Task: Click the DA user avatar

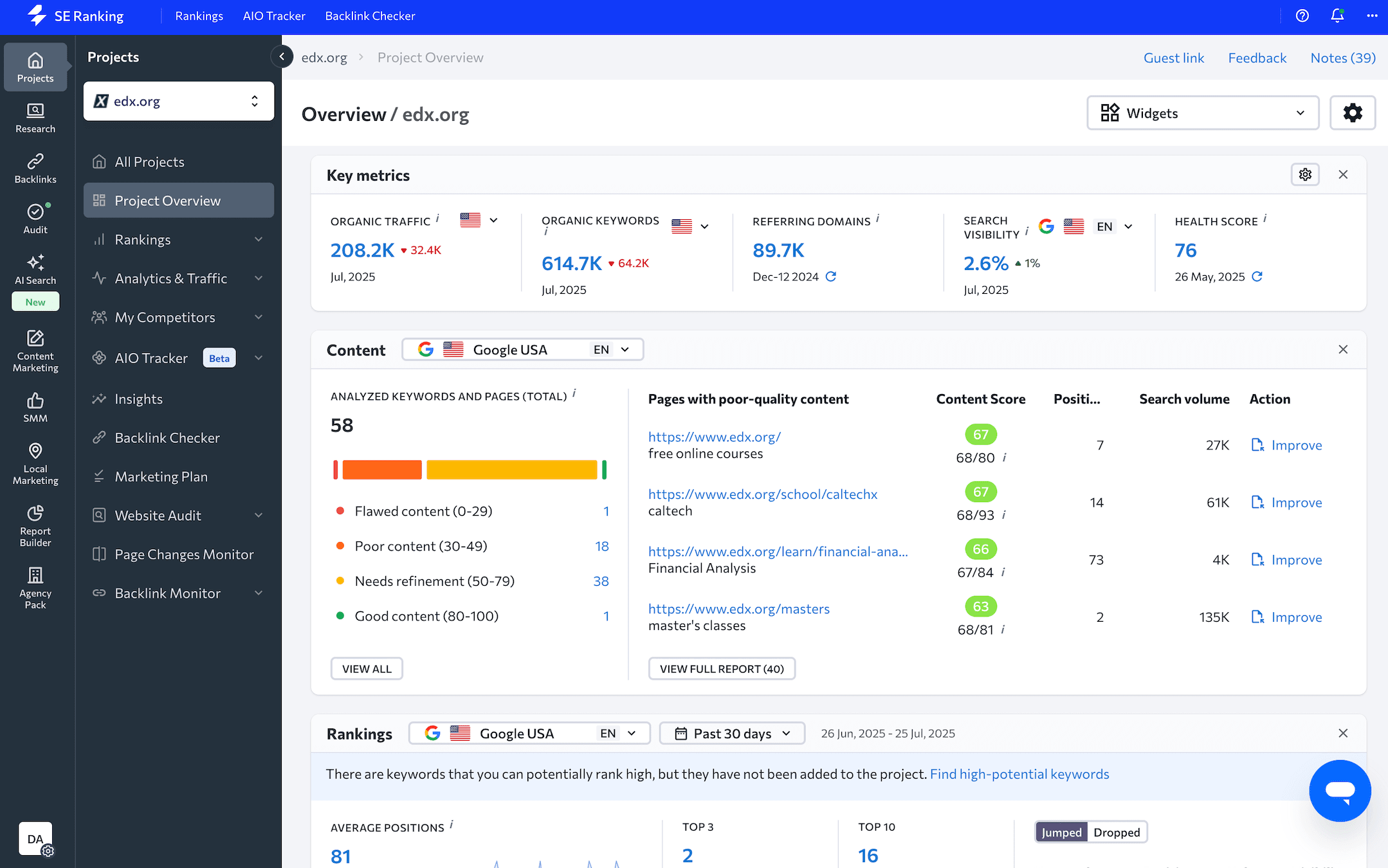Action: [35, 838]
